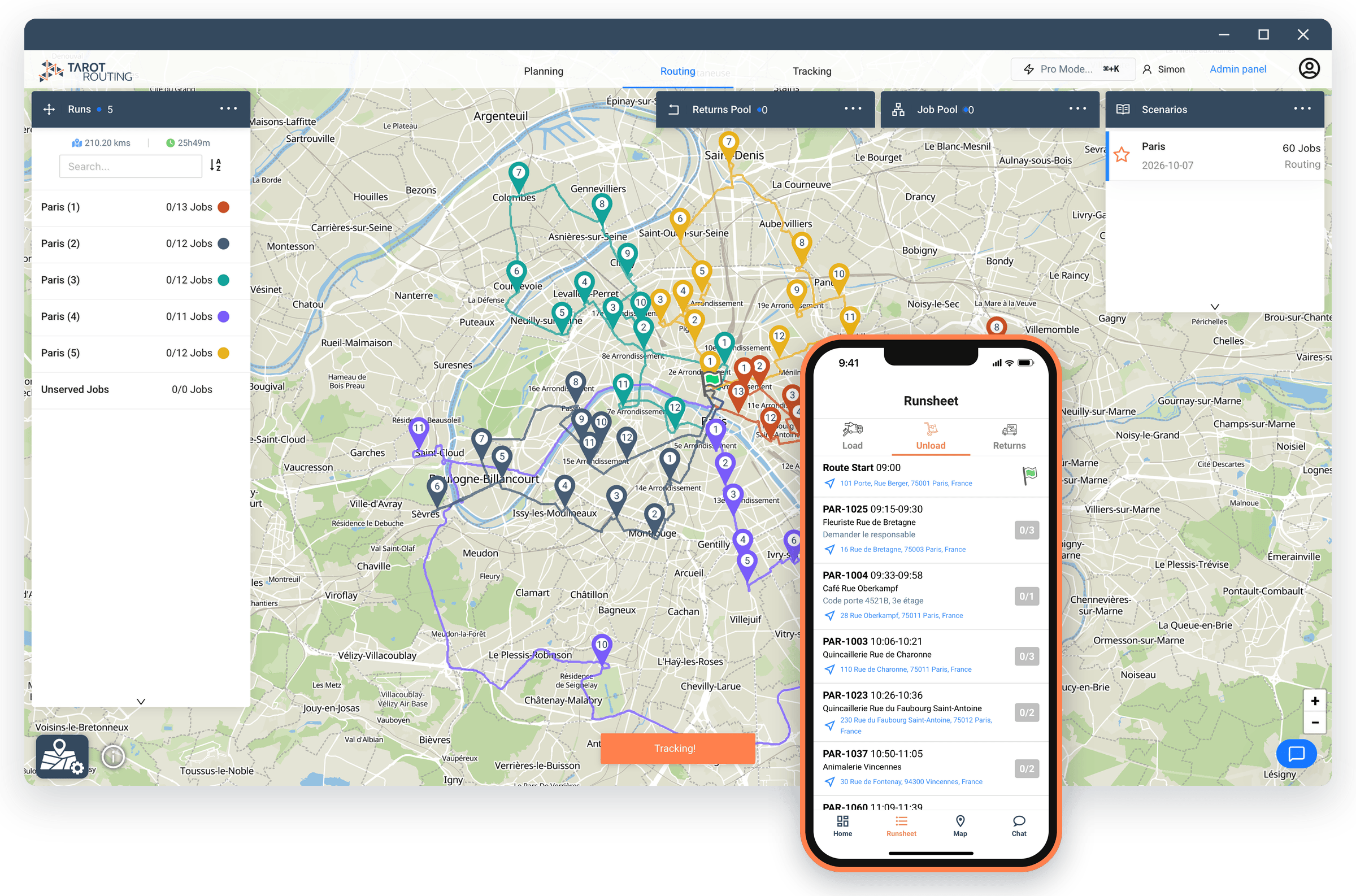The height and width of the screenshot is (896, 1356).
Task: Open the Runs panel three-dot menu
Action: pos(229,108)
